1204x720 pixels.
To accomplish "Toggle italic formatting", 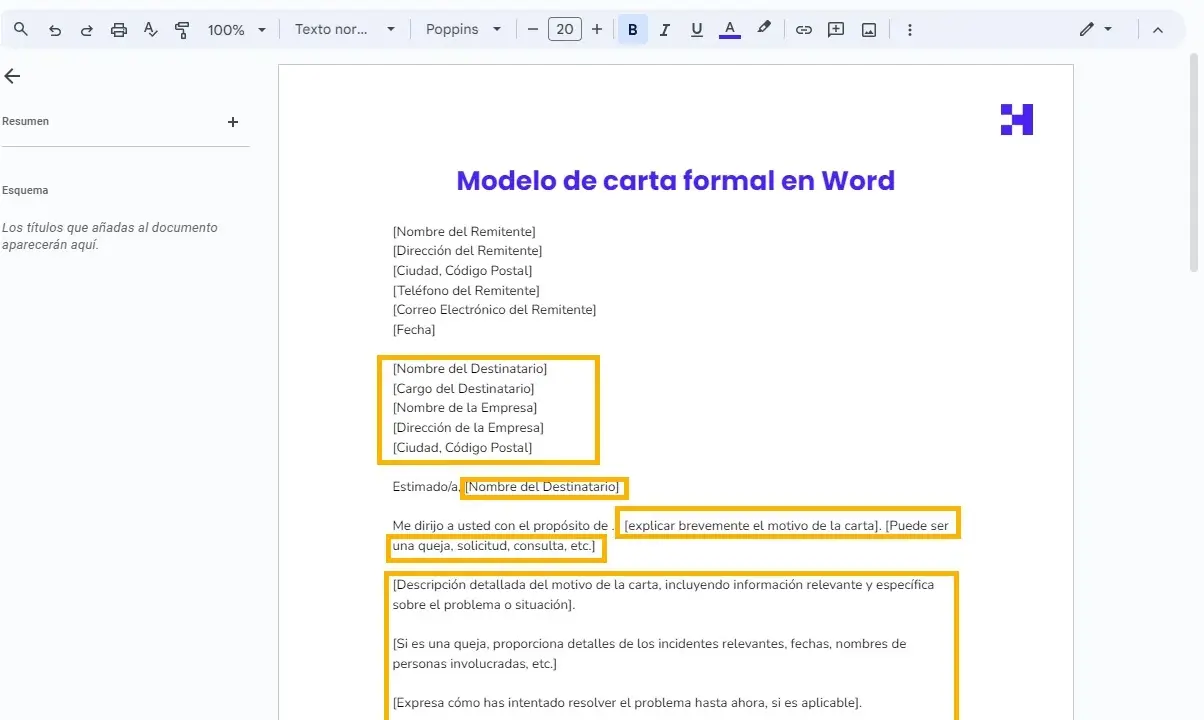I will pos(665,30).
